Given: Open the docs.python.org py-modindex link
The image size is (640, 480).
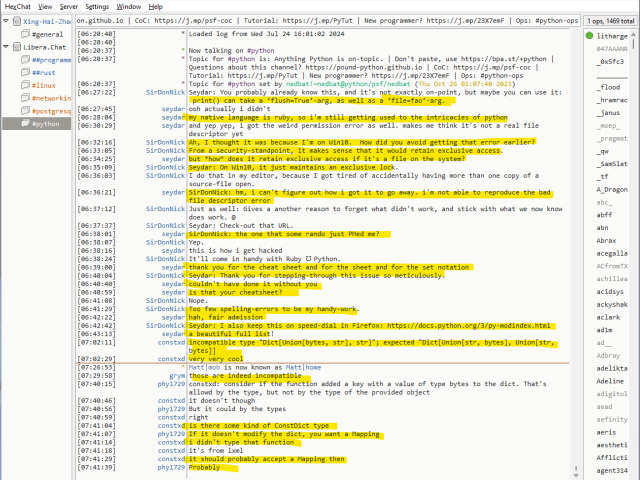Looking at the screenshot, I should pos(469,326).
